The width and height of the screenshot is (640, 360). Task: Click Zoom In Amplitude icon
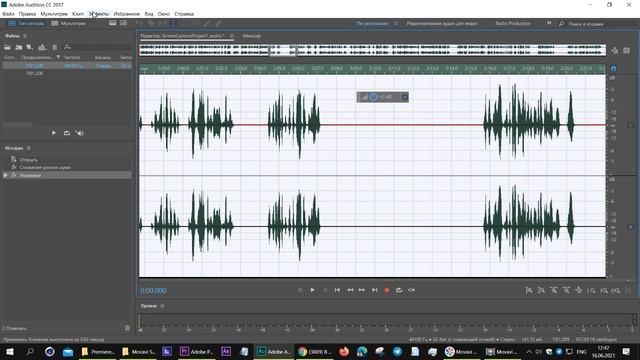(529, 291)
